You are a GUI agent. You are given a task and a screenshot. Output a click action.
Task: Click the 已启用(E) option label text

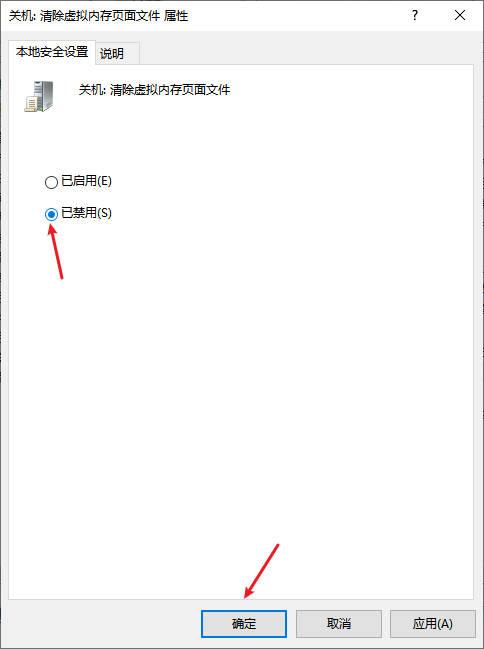click(86, 181)
